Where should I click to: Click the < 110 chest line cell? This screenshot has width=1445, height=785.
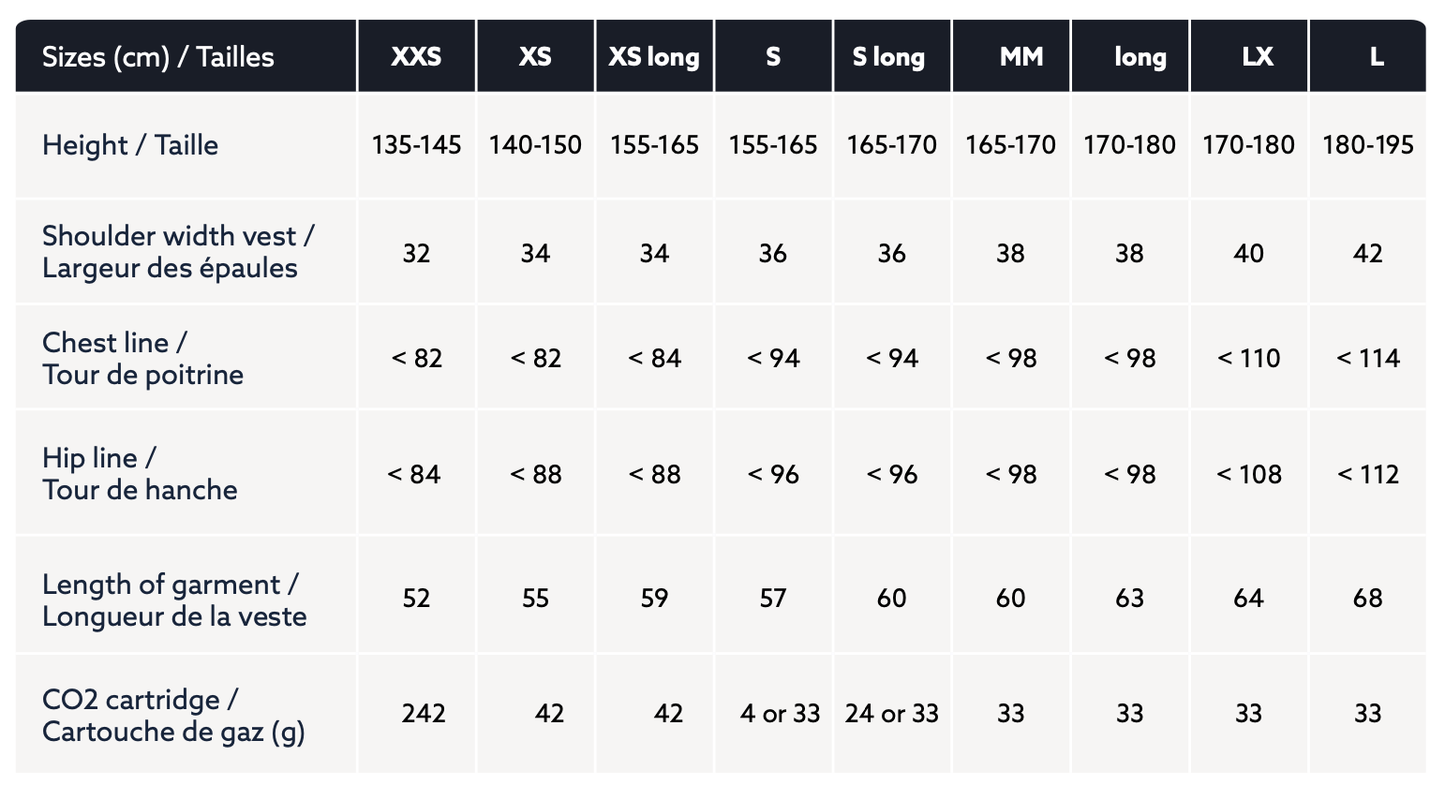(x=1248, y=358)
